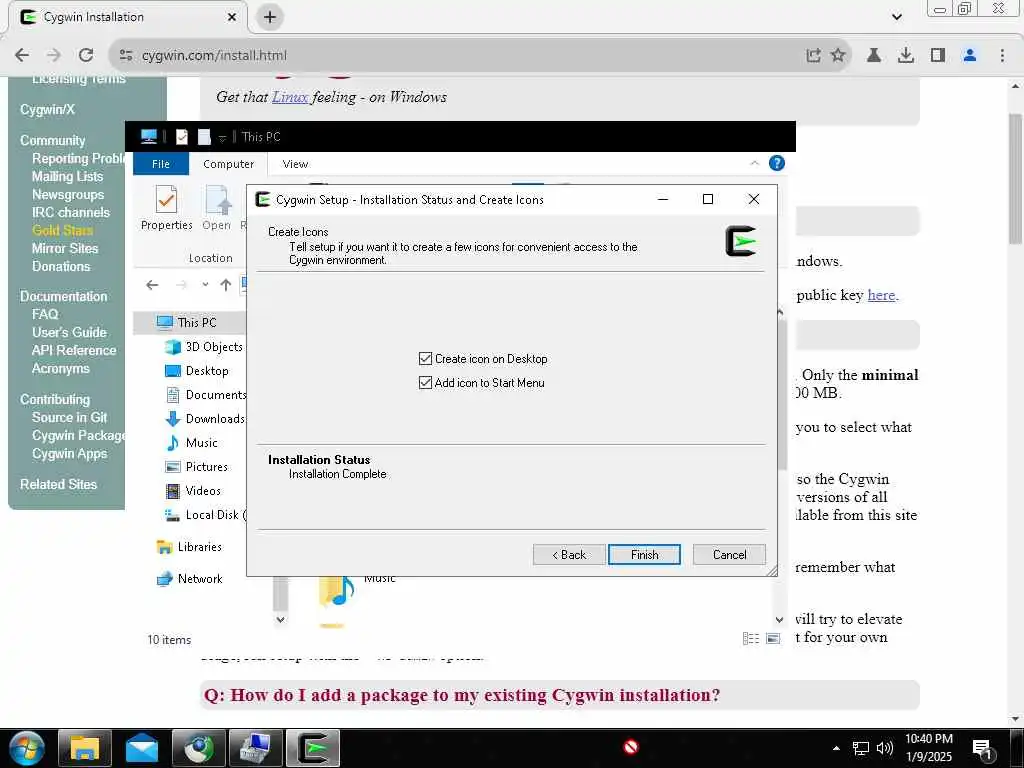1024x768 pixels.
Task: Open the FAQ sidebar link
Action: 45,314
